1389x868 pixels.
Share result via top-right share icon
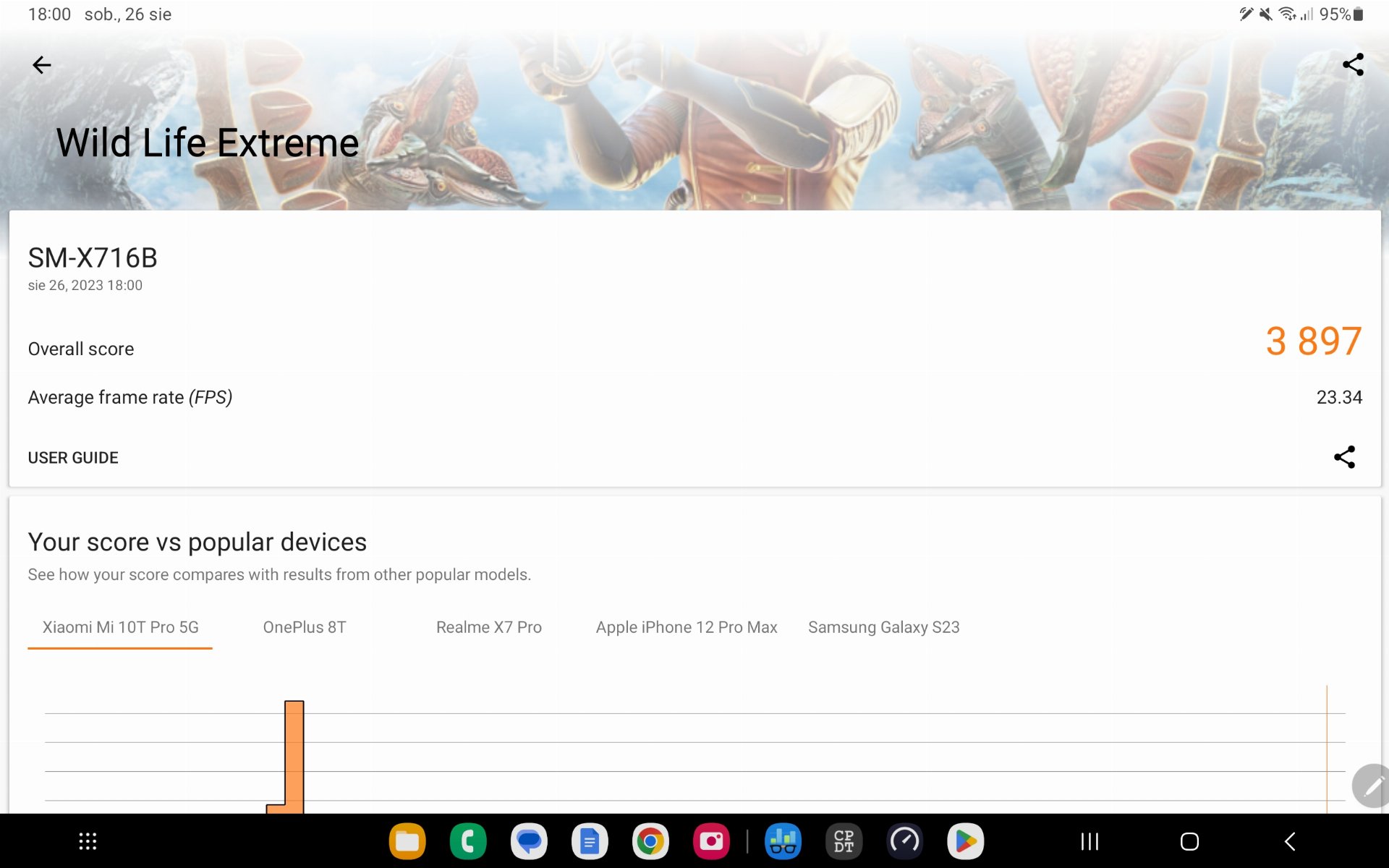(x=1353, y=65)
